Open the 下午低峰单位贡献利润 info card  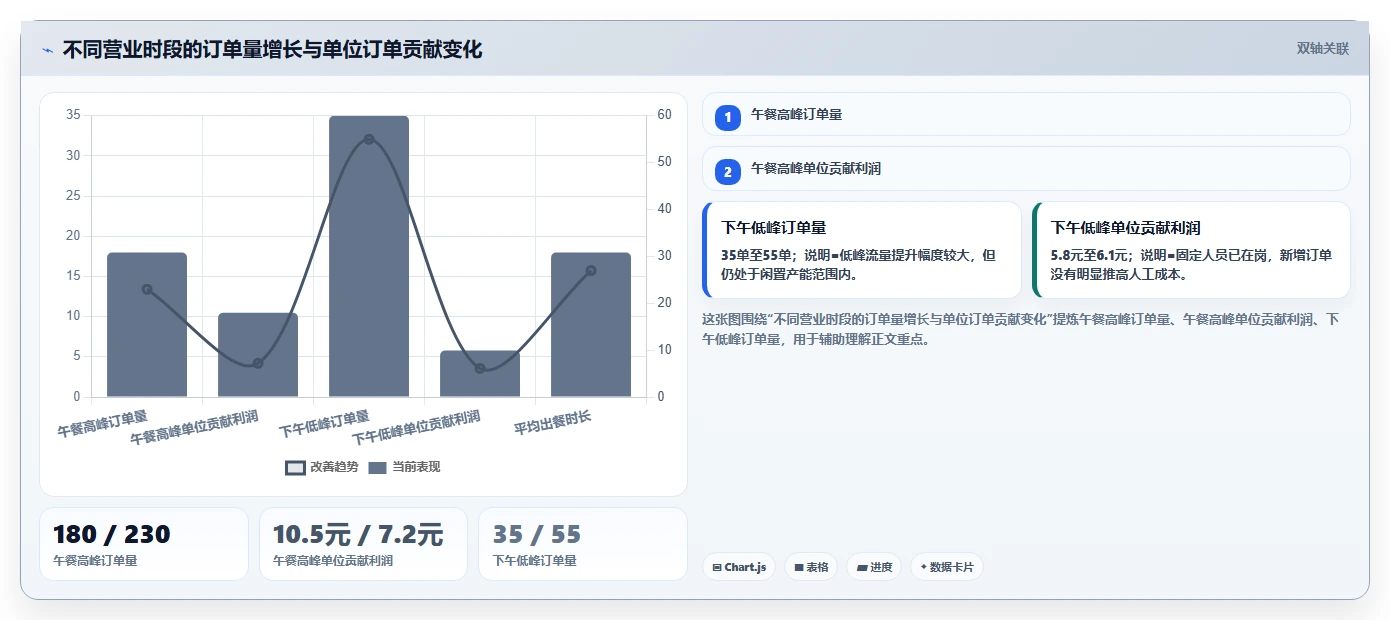point(1191,250)
